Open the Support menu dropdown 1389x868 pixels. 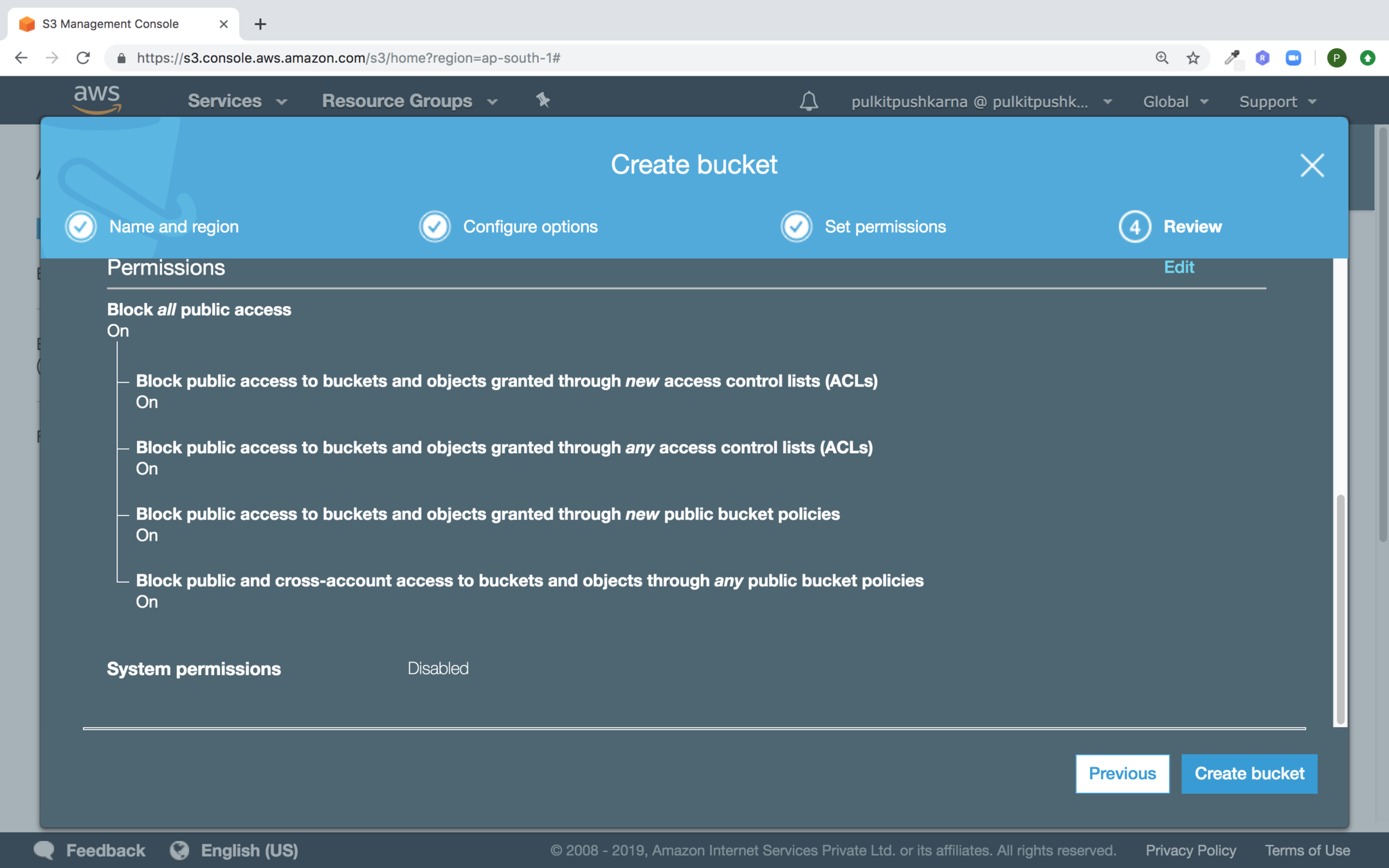1278,102
